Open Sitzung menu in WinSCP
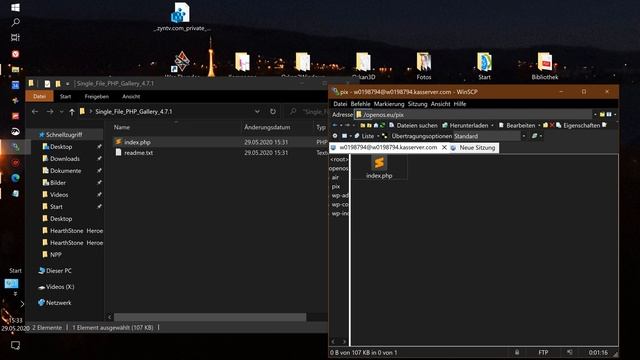The height and width of the screenshot is (360, 640). point(417,104)
